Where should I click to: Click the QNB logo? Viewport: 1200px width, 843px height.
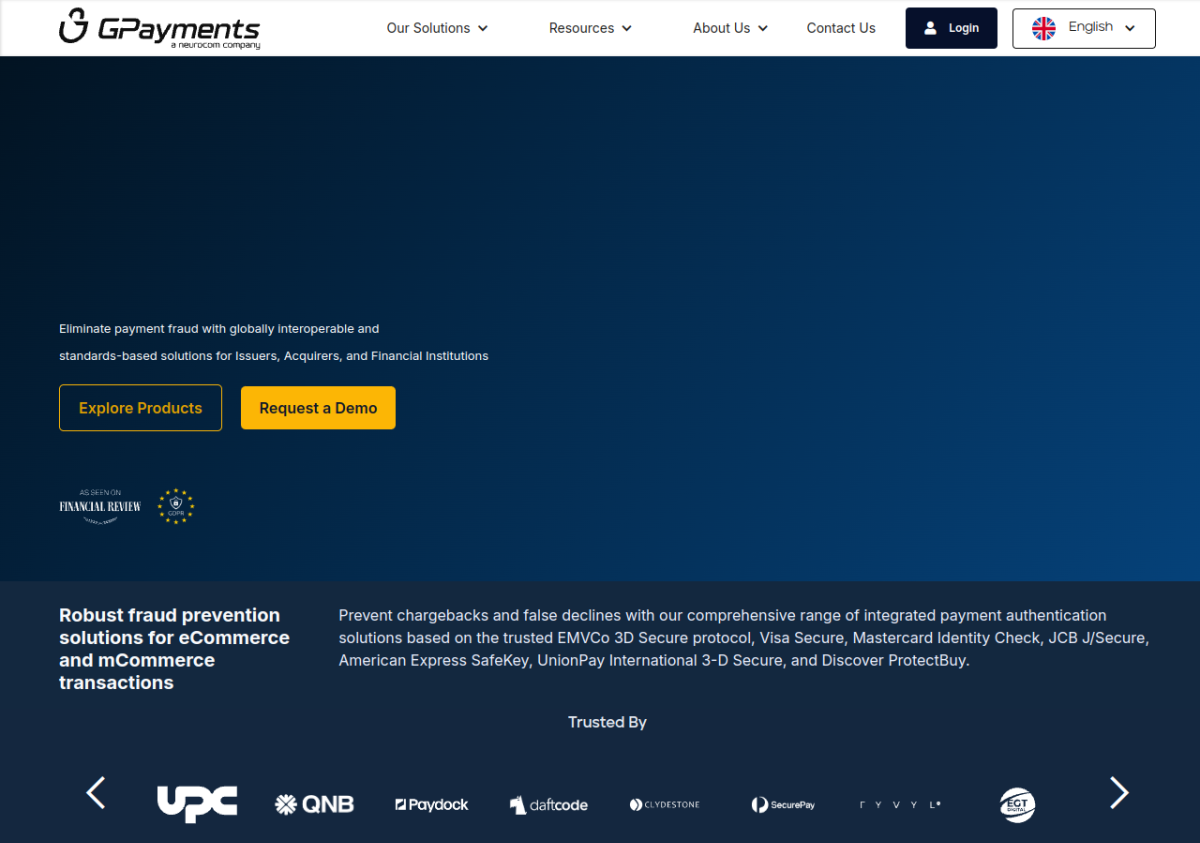point(314,804)
